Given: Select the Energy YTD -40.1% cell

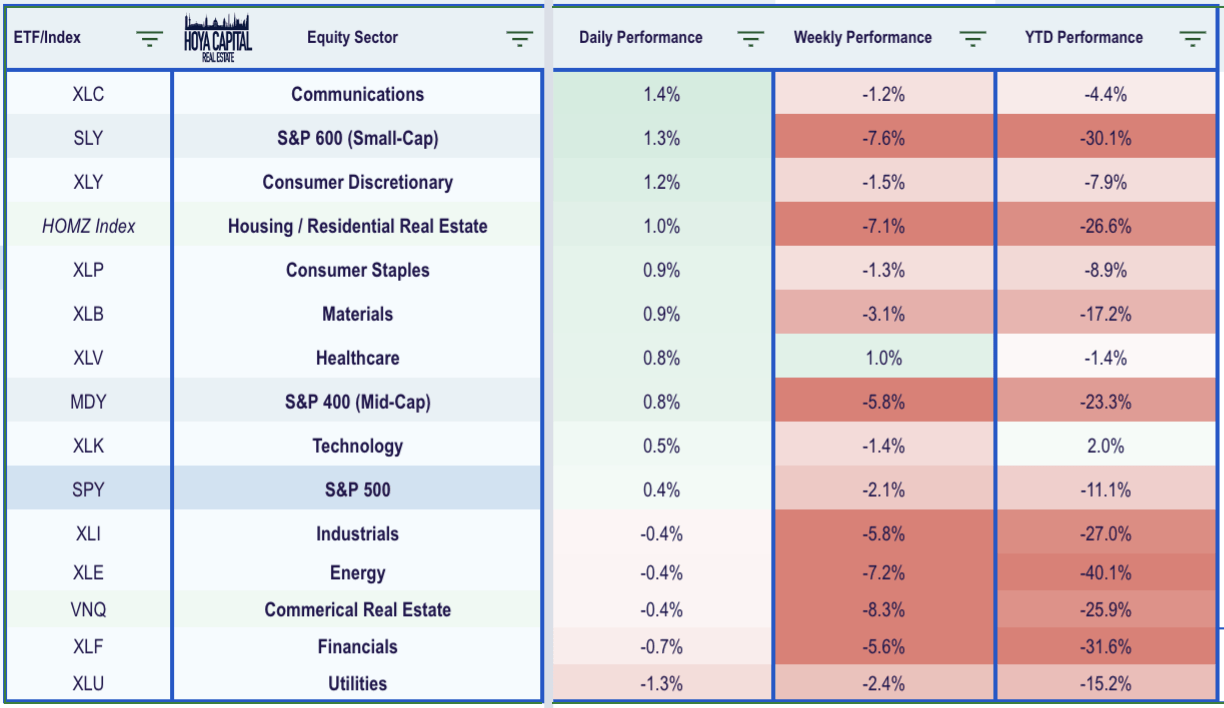Looking at the screenshot, I should [x=1106, y=573].
